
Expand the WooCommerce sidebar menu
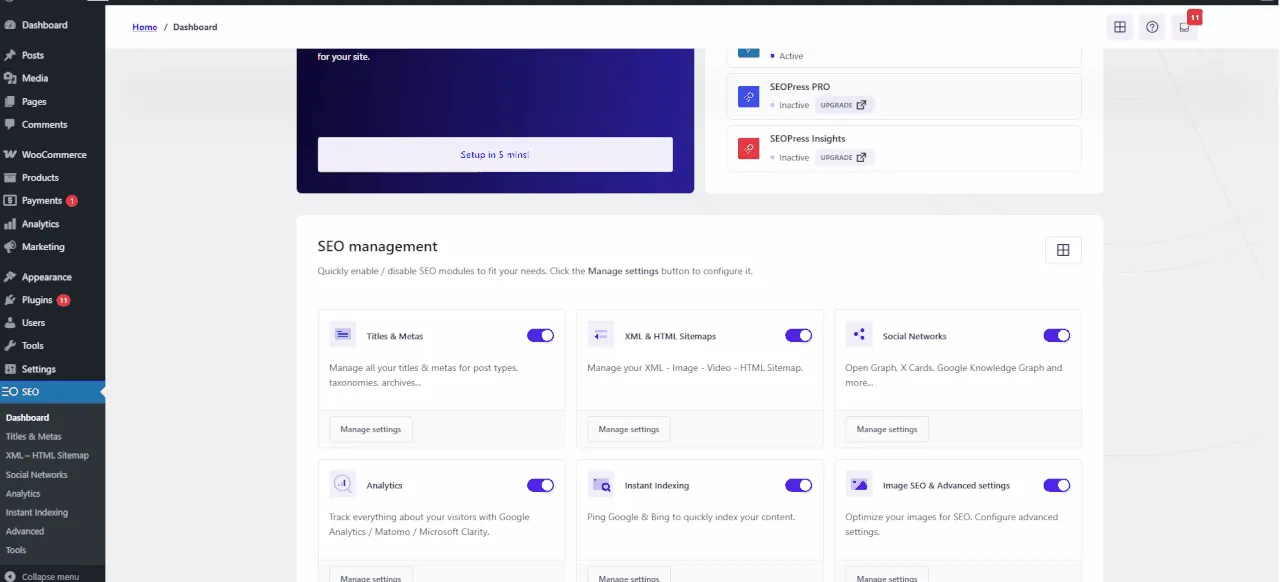(x=54, y=155)
